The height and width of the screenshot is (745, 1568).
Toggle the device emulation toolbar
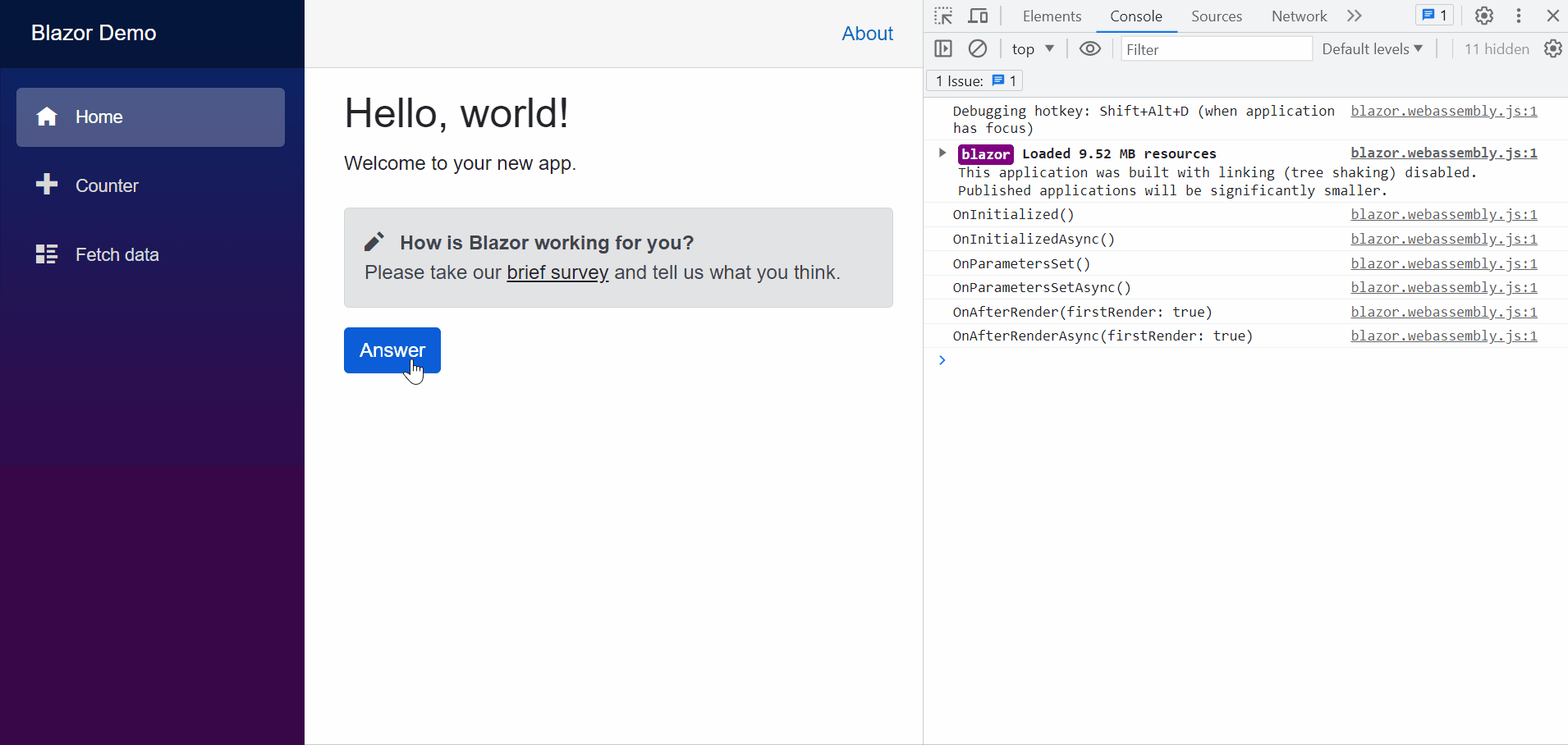click(x=978, y=16)
